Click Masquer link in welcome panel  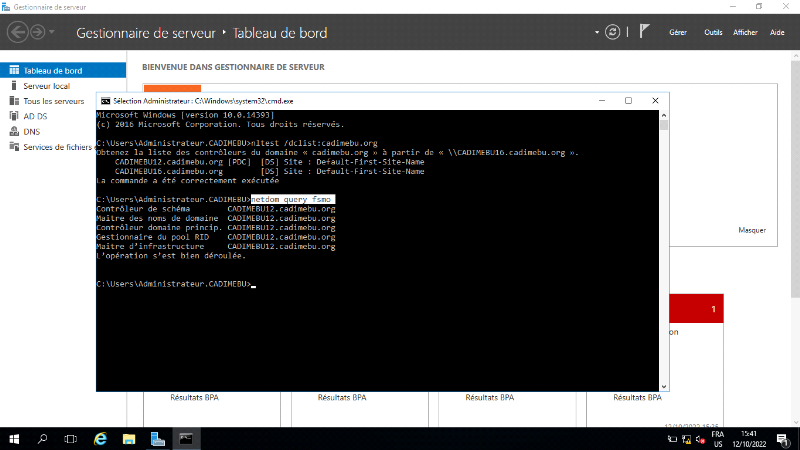[752, 230]
